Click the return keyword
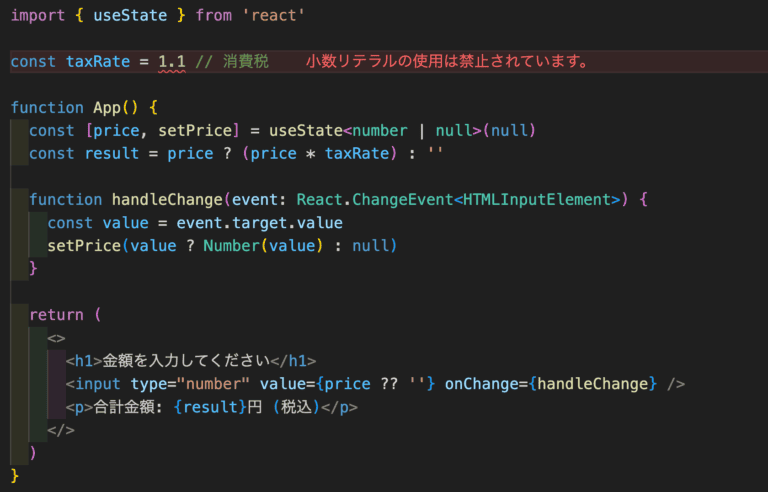 point(57,315)
